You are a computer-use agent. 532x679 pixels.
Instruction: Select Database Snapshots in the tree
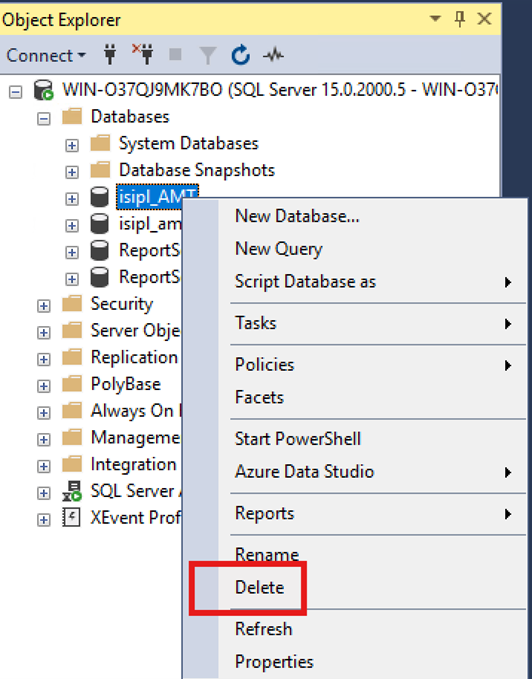click(x=197, y=170)
